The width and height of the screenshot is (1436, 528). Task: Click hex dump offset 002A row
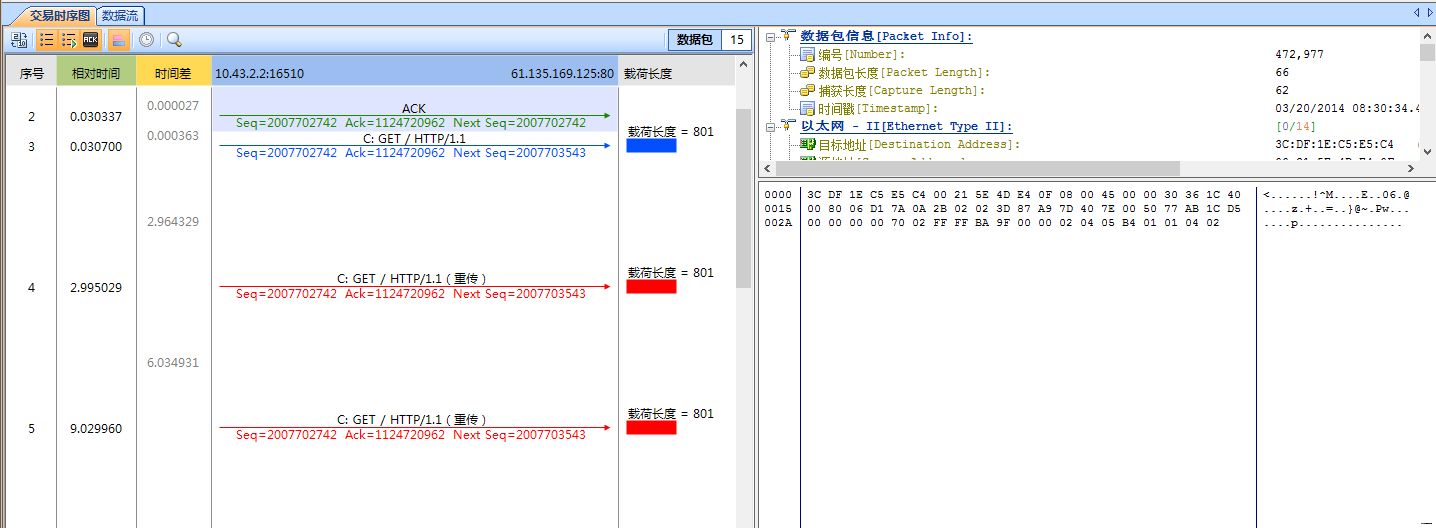click(x=779, y=222)
